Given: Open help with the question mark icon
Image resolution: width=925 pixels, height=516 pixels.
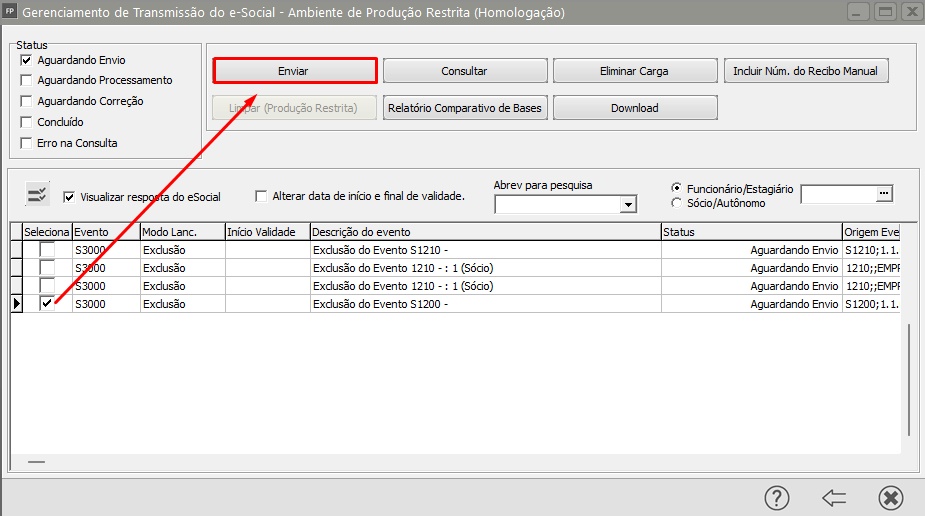Looking at the screenshot, I should point(777,497).
